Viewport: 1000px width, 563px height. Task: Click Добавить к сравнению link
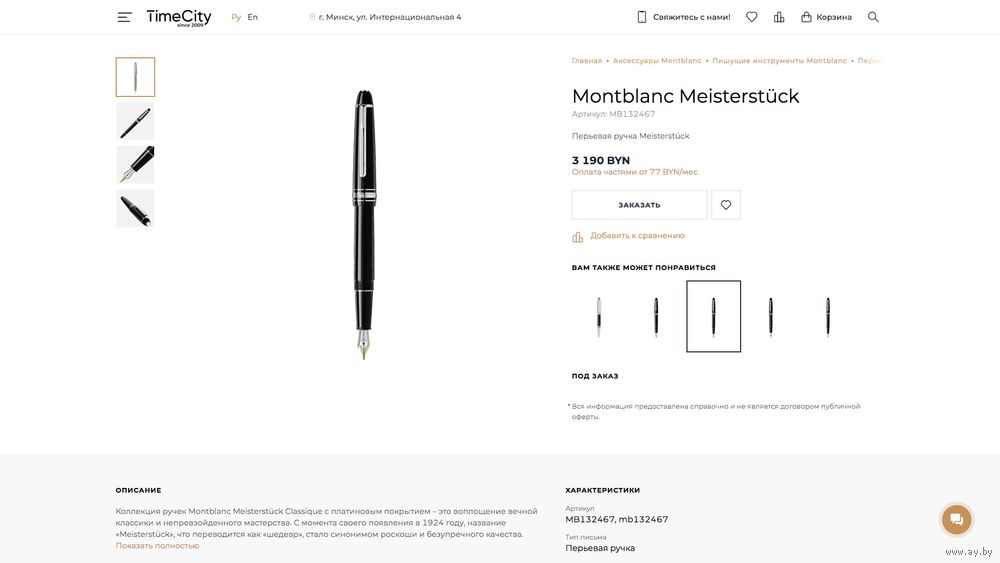tap(637, 236)
